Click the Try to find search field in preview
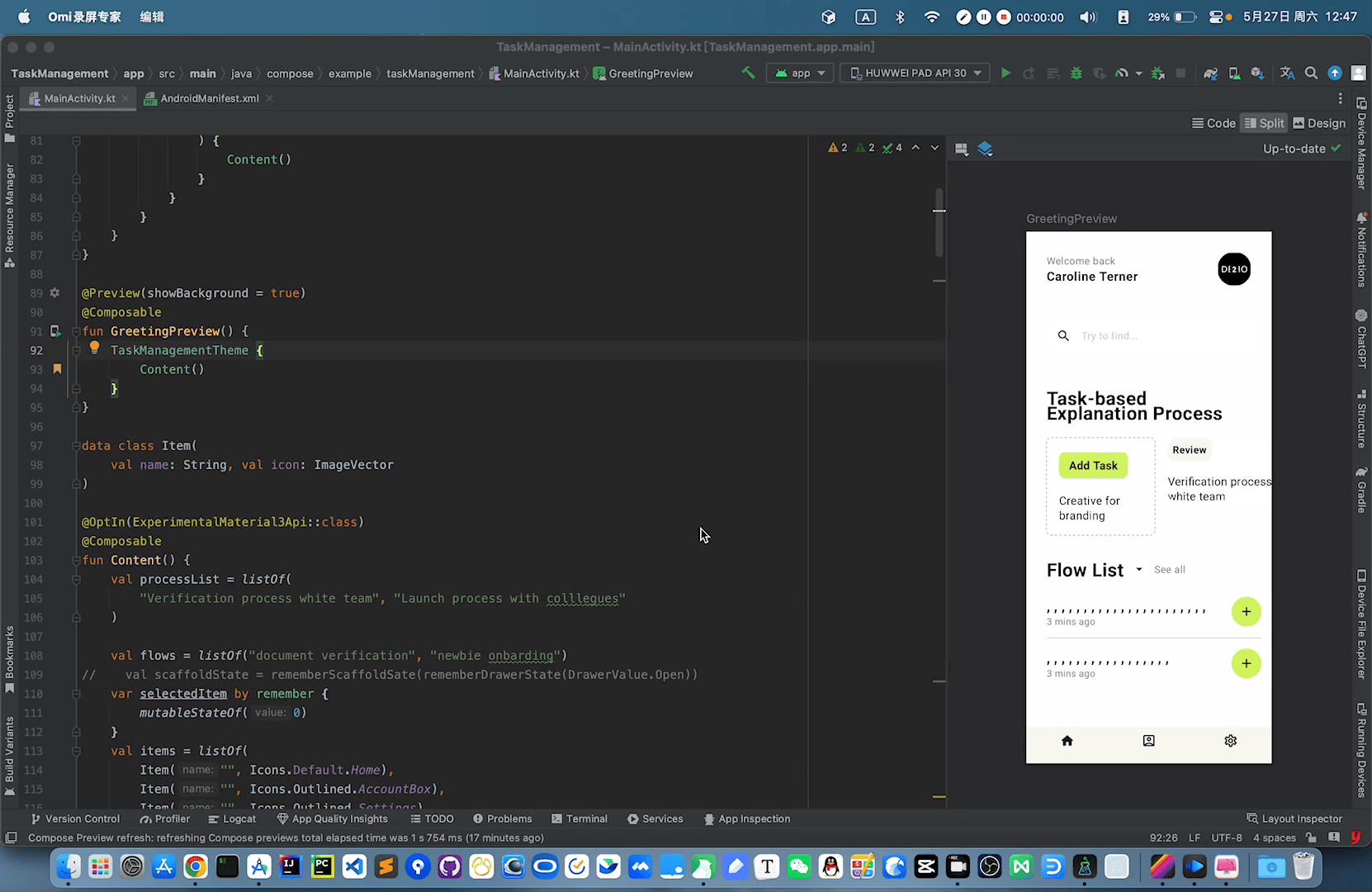This screenshot has width=1372, height=892. (1148, 336)
